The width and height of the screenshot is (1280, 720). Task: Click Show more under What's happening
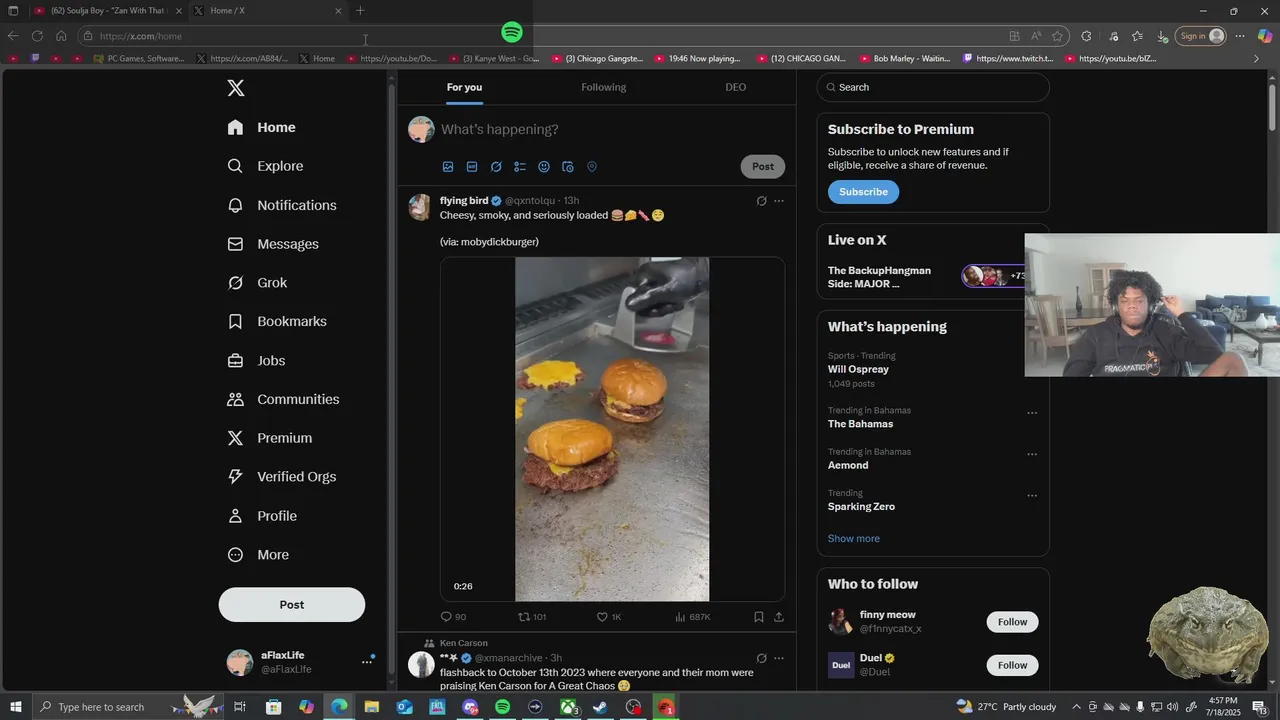[x=854, y=538]
